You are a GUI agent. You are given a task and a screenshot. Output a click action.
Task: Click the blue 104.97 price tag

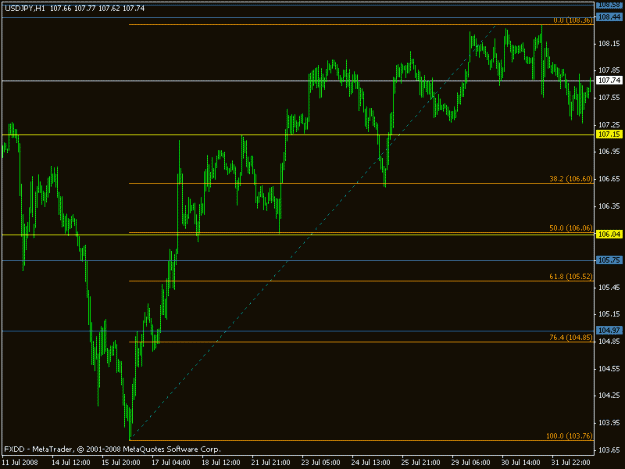[x=609, y=330]
